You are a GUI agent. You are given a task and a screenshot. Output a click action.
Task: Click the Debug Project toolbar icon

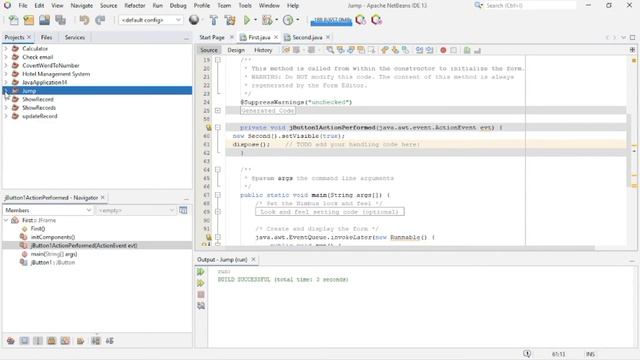point(267,20)
